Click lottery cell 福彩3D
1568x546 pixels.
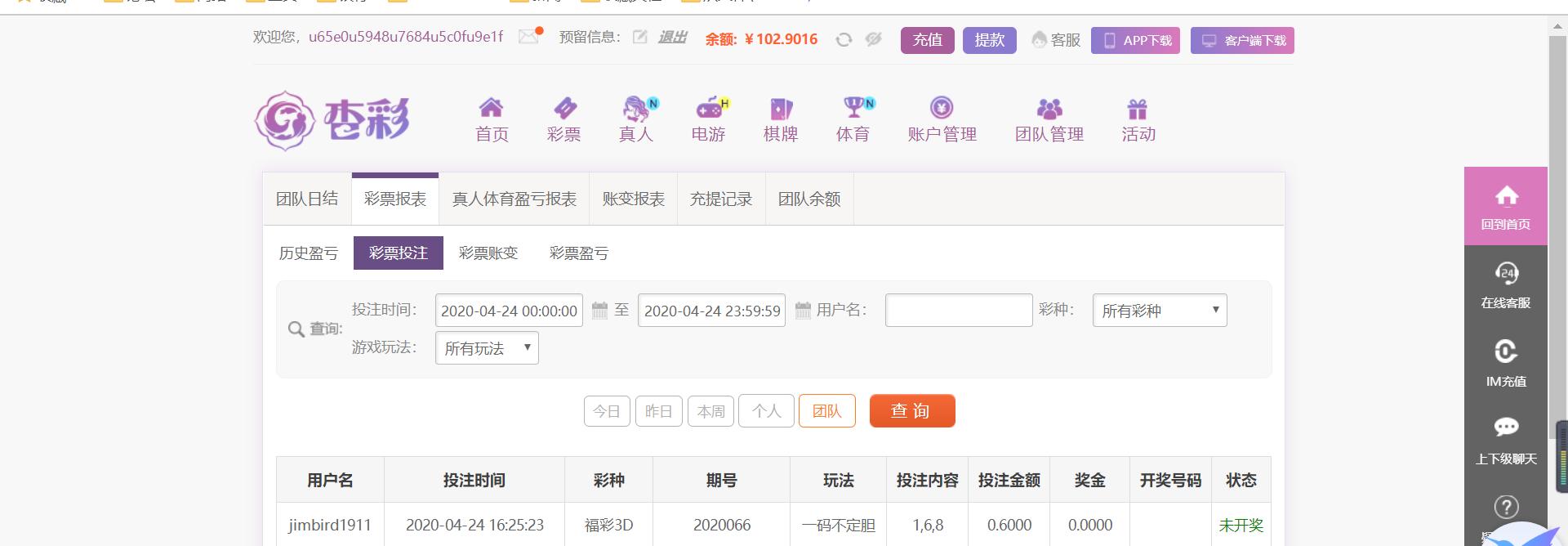pyautogui.click(x=608, y=525)
